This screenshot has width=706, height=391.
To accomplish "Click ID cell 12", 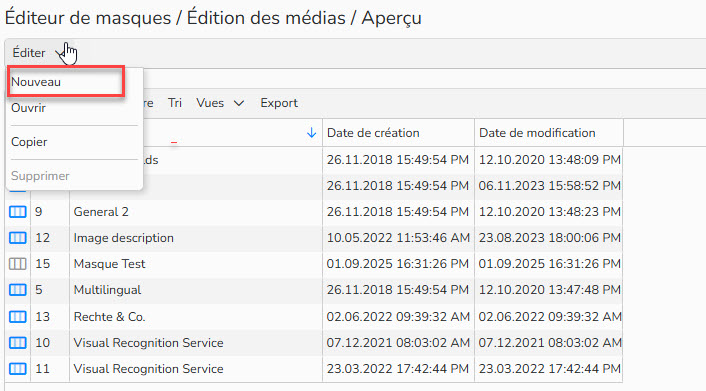I will [x=42, y=238].
